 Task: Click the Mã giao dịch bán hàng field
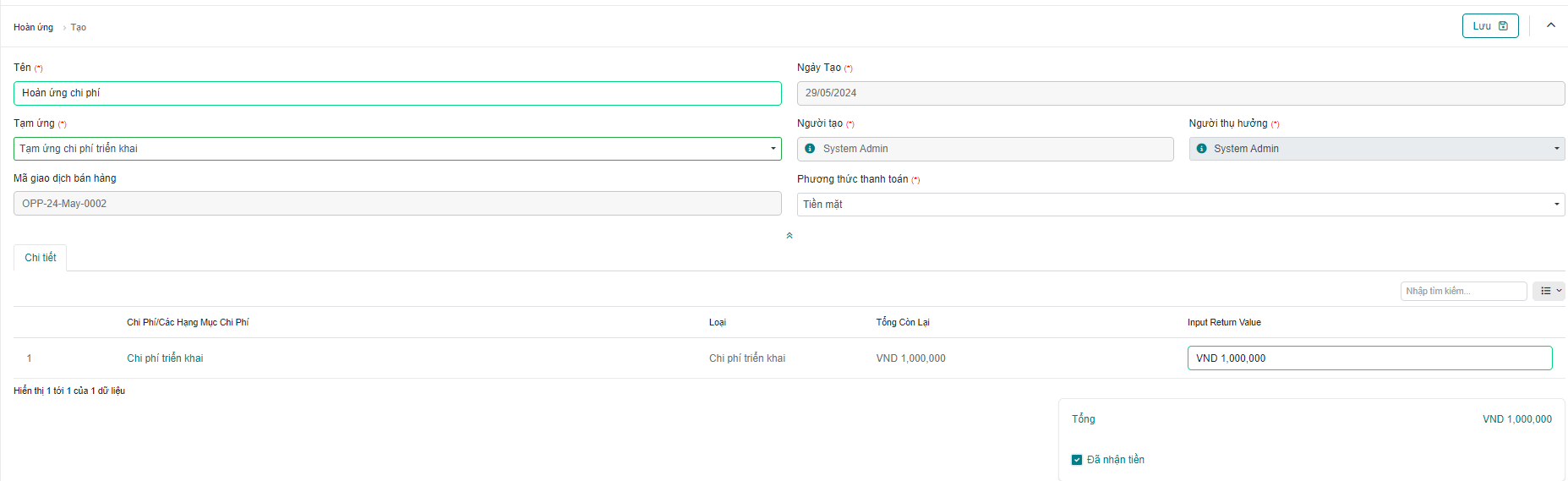(x=397, y=204)
